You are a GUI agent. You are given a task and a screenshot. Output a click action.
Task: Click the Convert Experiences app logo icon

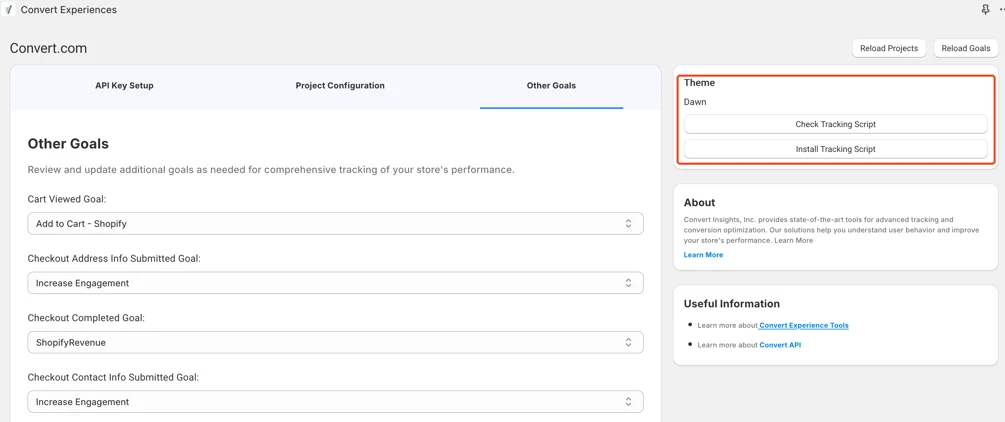pyautogui.click(x=9, y=10)
